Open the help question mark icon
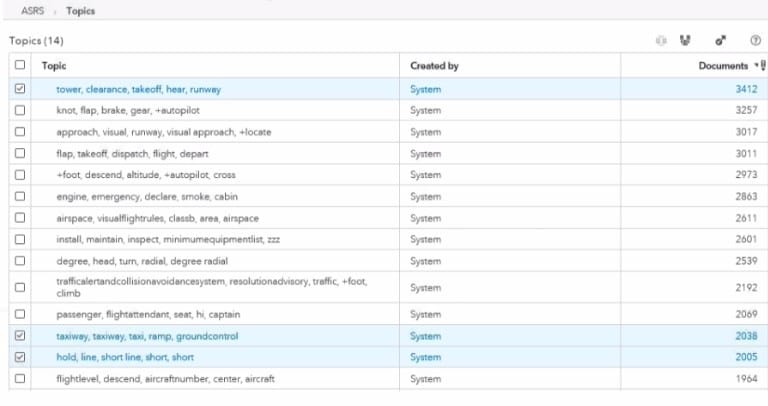The width and height of the screenshot is (768, 406). click(x=754, y=41)
